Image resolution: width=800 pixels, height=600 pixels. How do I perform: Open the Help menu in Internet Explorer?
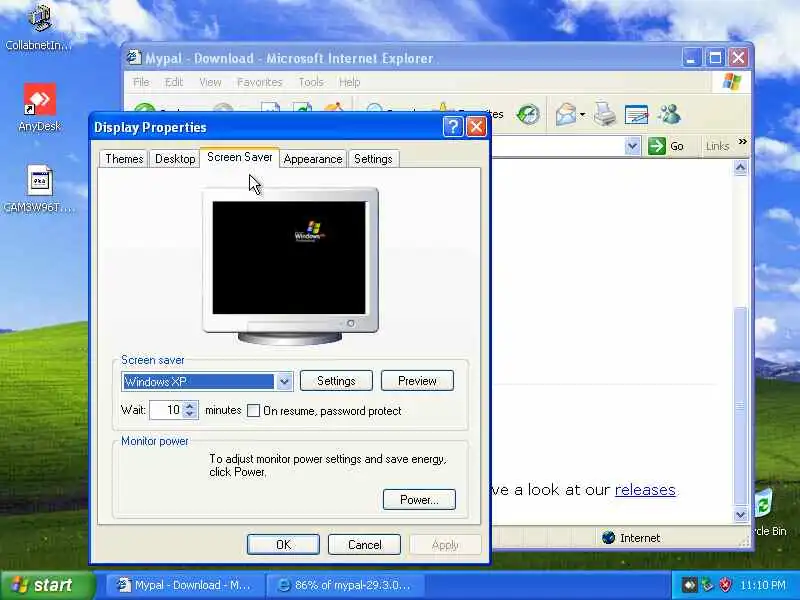[x=349, y=82]
